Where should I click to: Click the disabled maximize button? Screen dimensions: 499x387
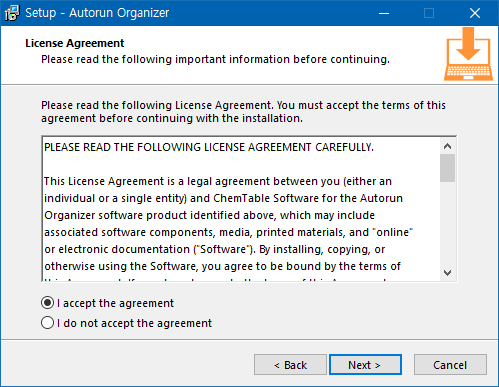pos(429,13)
